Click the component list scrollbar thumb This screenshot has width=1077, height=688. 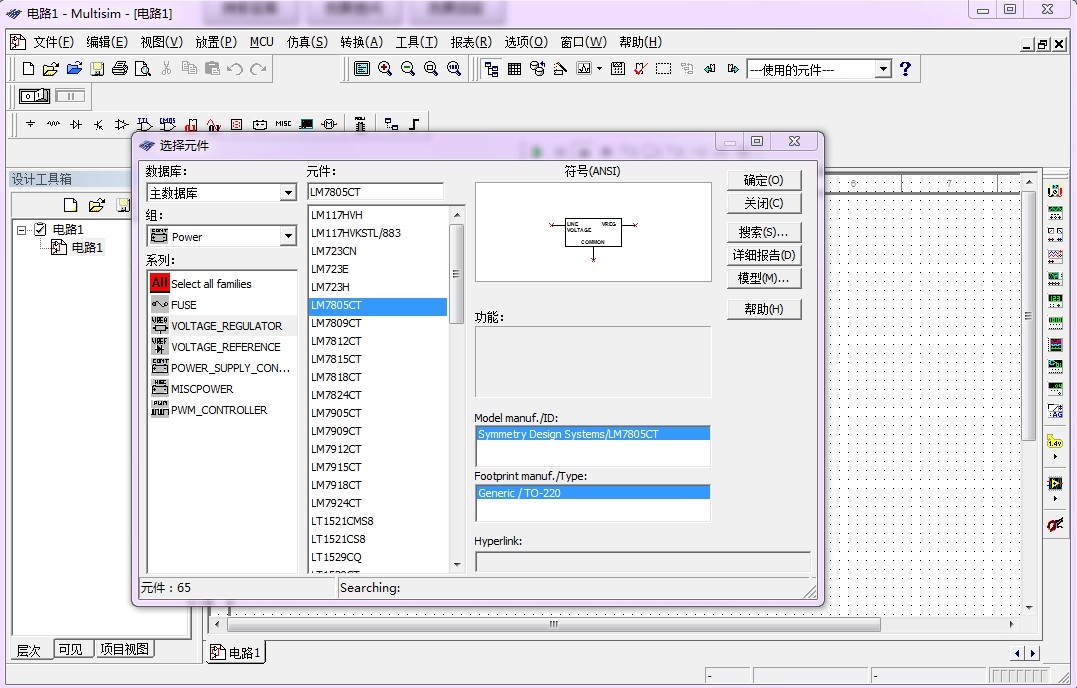point(457,273)
